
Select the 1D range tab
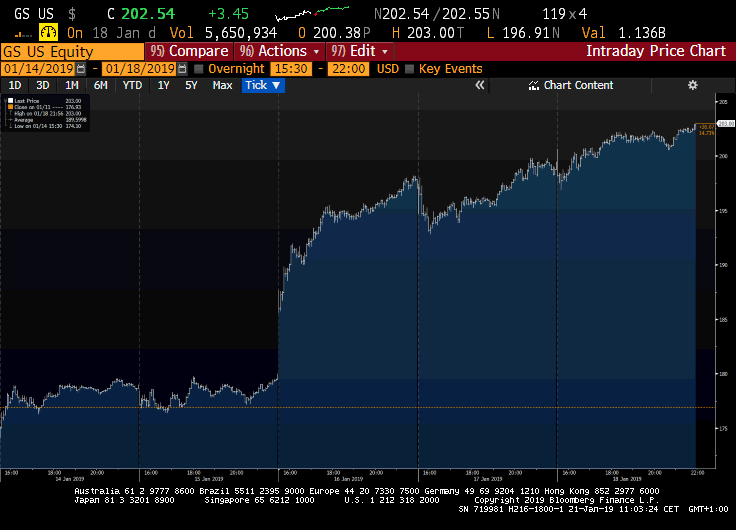[15, 85]
